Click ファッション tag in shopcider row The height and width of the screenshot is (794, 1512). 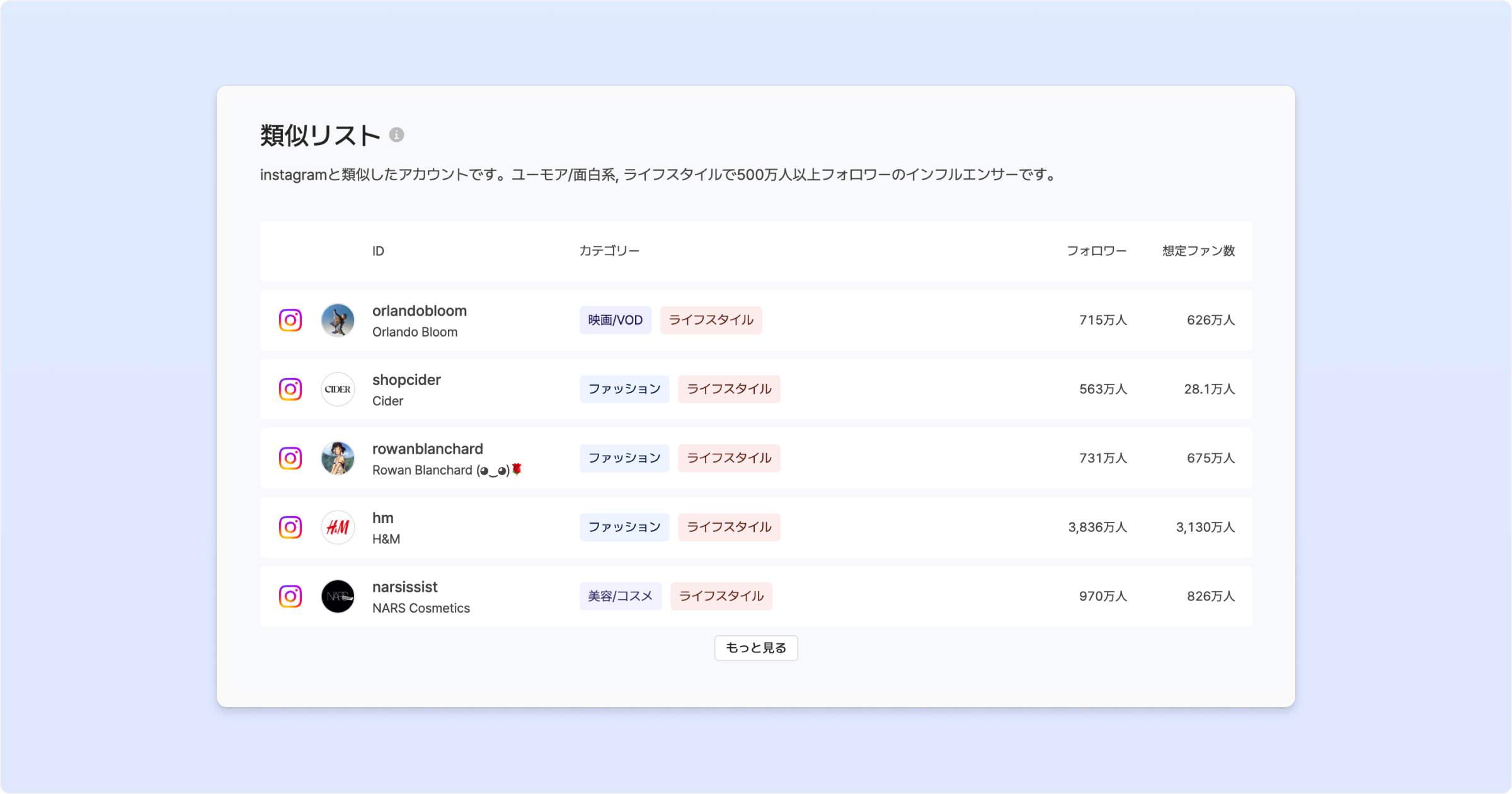(624, 389)
